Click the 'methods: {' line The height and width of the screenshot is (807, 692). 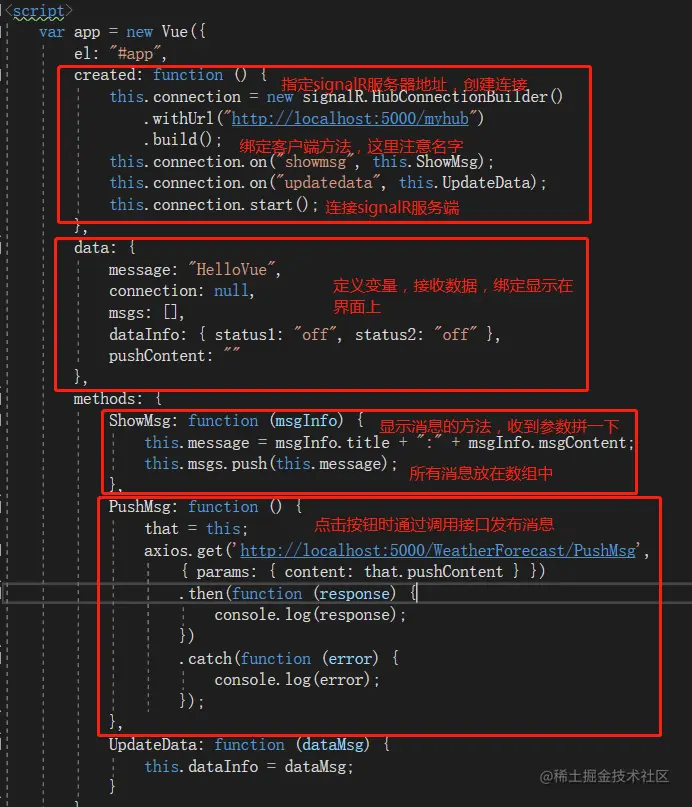click(117, 398)
